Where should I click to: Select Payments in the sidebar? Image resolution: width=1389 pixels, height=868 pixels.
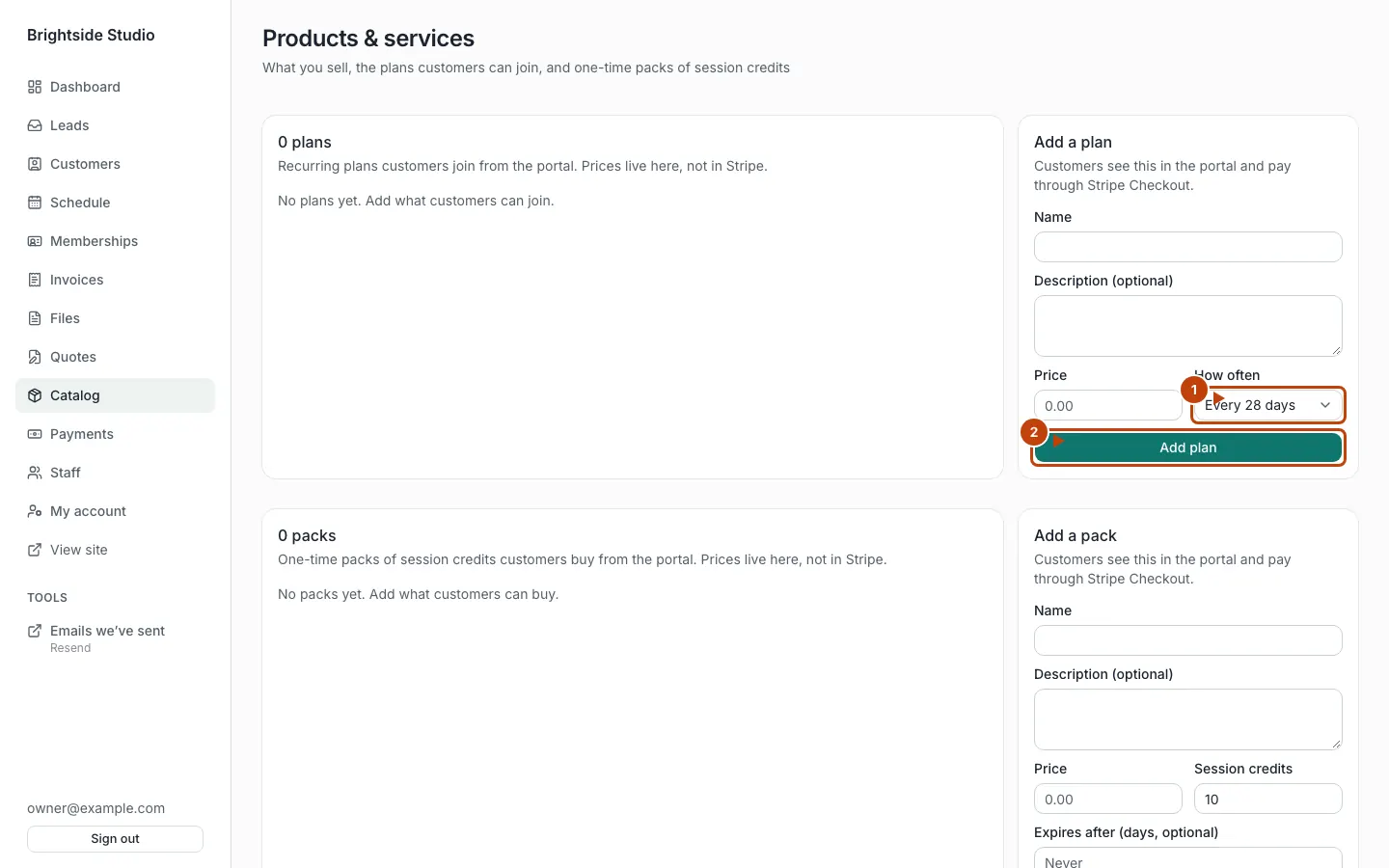(115, 434)
